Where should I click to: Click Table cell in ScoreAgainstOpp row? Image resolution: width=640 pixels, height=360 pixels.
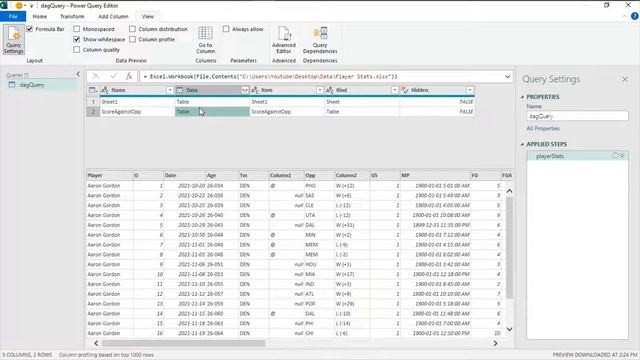click(212, 111)
